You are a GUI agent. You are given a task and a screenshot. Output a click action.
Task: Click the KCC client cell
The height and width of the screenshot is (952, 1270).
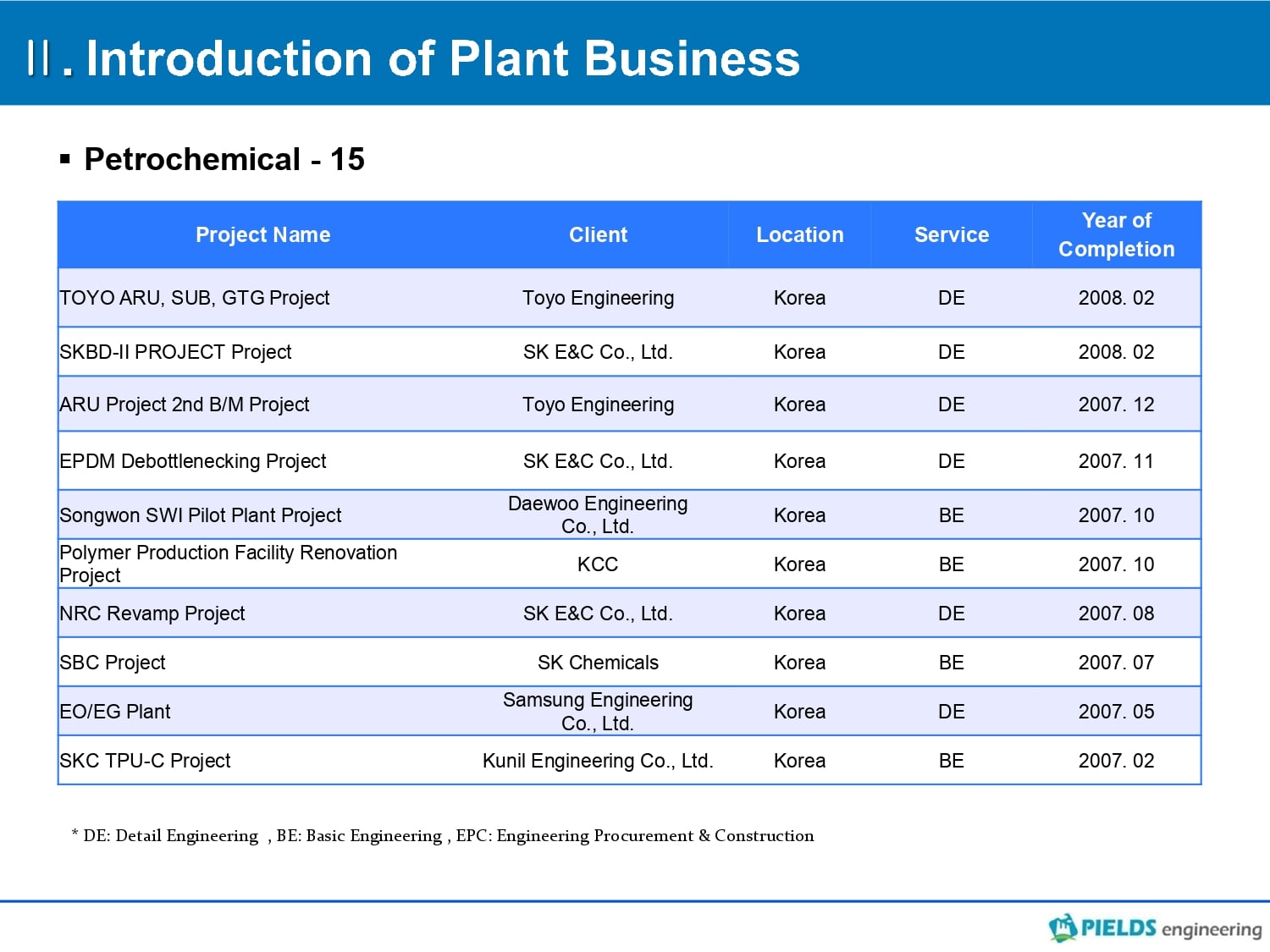click(x=598, y=564)
